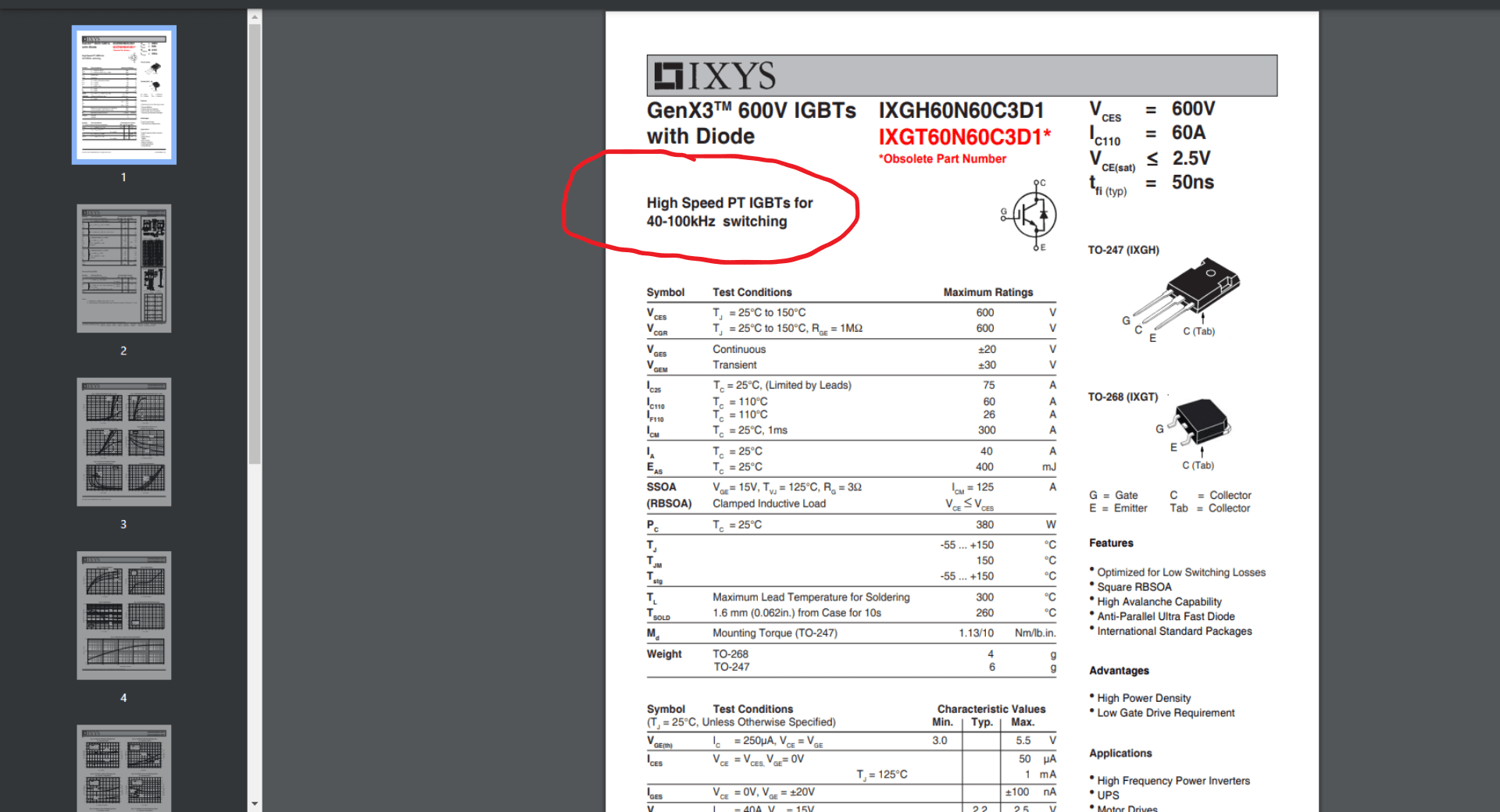Click the 'Weight' row label
Screen dimensions: 1500x812
(x=664, y=654)
